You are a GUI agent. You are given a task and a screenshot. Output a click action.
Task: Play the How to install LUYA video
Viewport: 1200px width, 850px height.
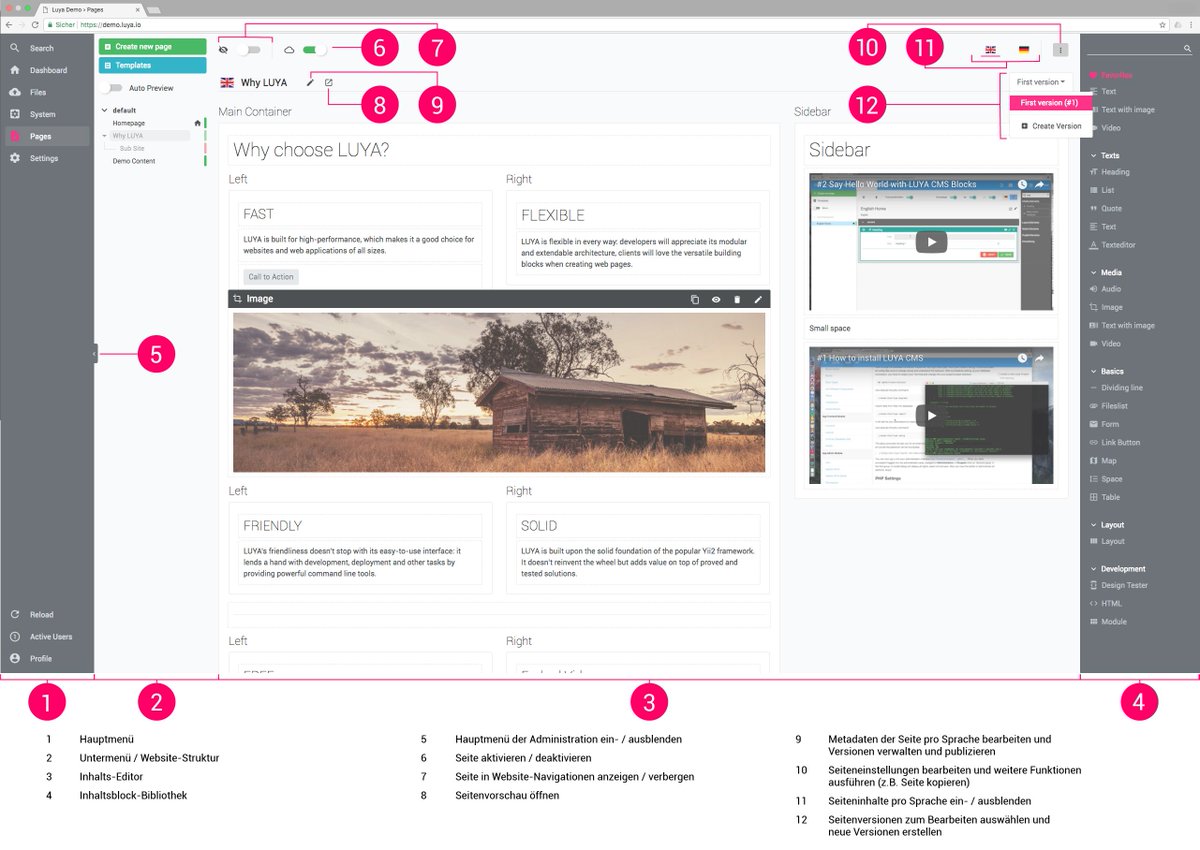(931, 415)
